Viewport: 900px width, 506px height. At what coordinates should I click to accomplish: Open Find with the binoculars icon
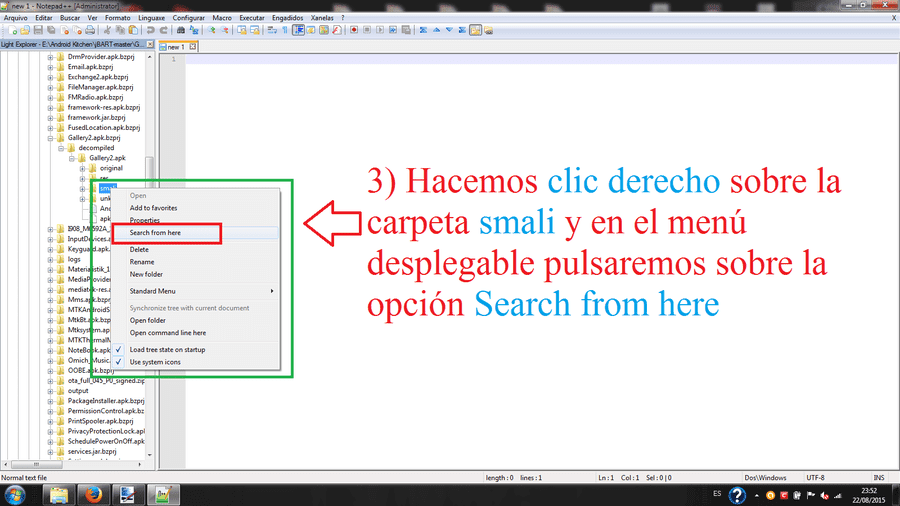pos(181,30)
